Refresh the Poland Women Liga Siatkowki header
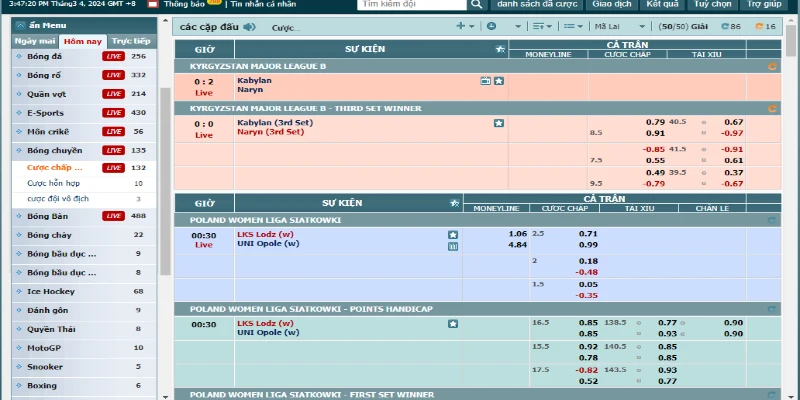This screenshot has height=400, width=800. [772, 220]
